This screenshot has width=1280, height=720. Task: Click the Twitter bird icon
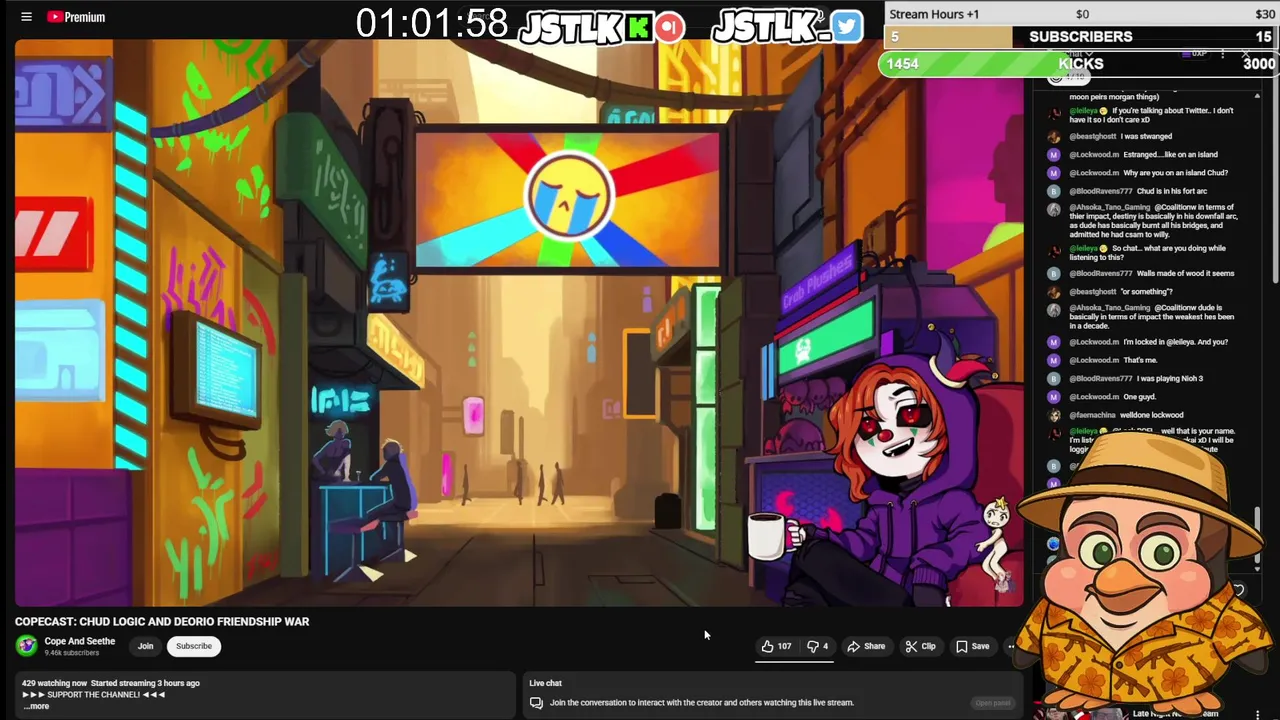(846, 27)
